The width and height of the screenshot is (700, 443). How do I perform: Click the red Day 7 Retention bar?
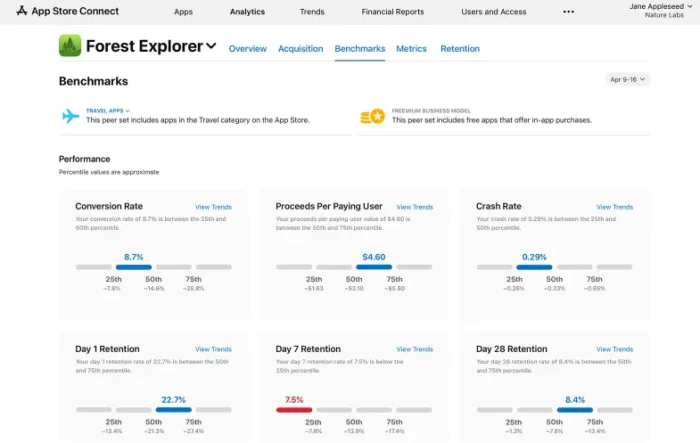(x=294, y=410)
